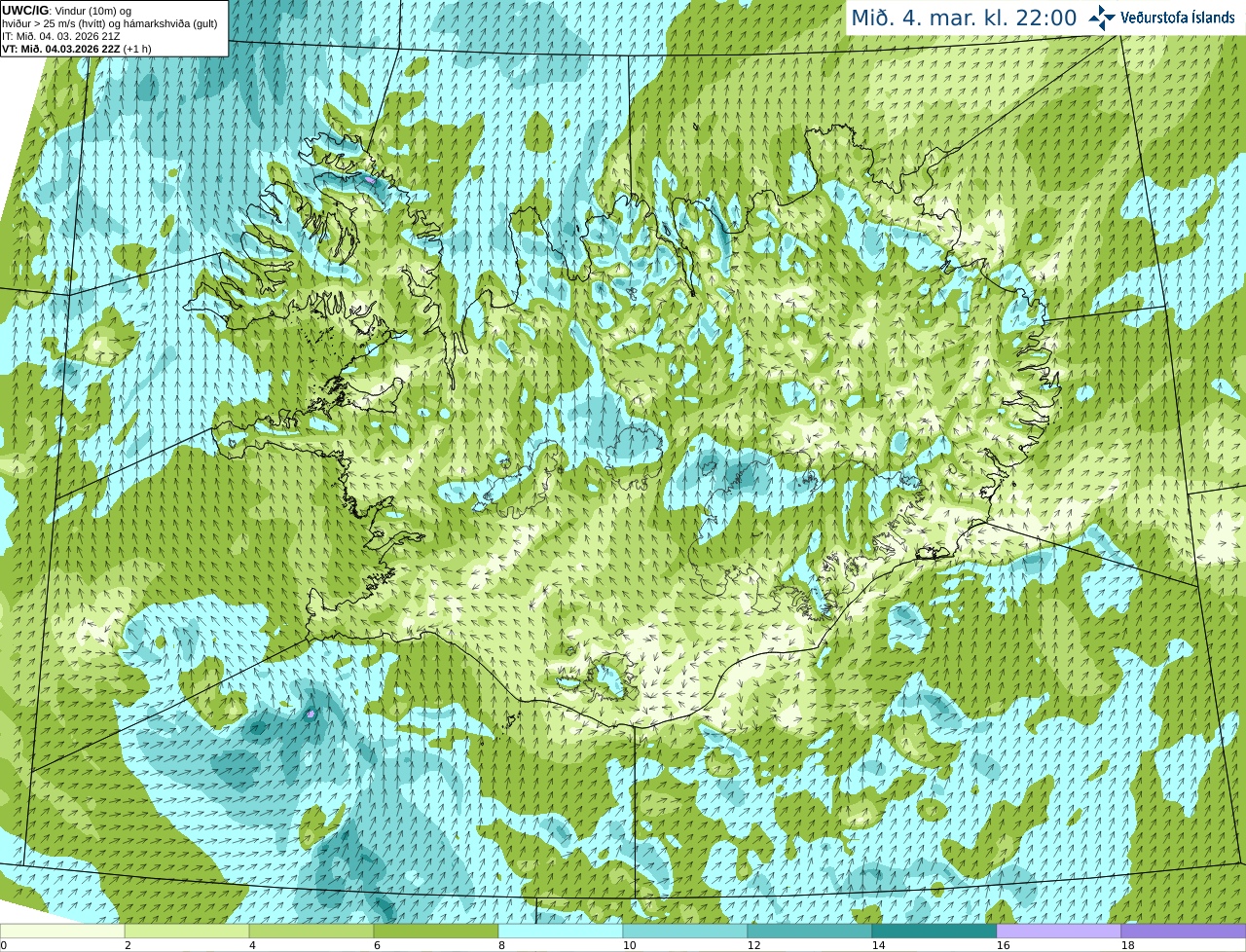Image resolution: width=1246 pixels, height=952 pixels.
Task: Pick the dark teal 14–16 m/s swatch
Action: [x=934, y=931]
